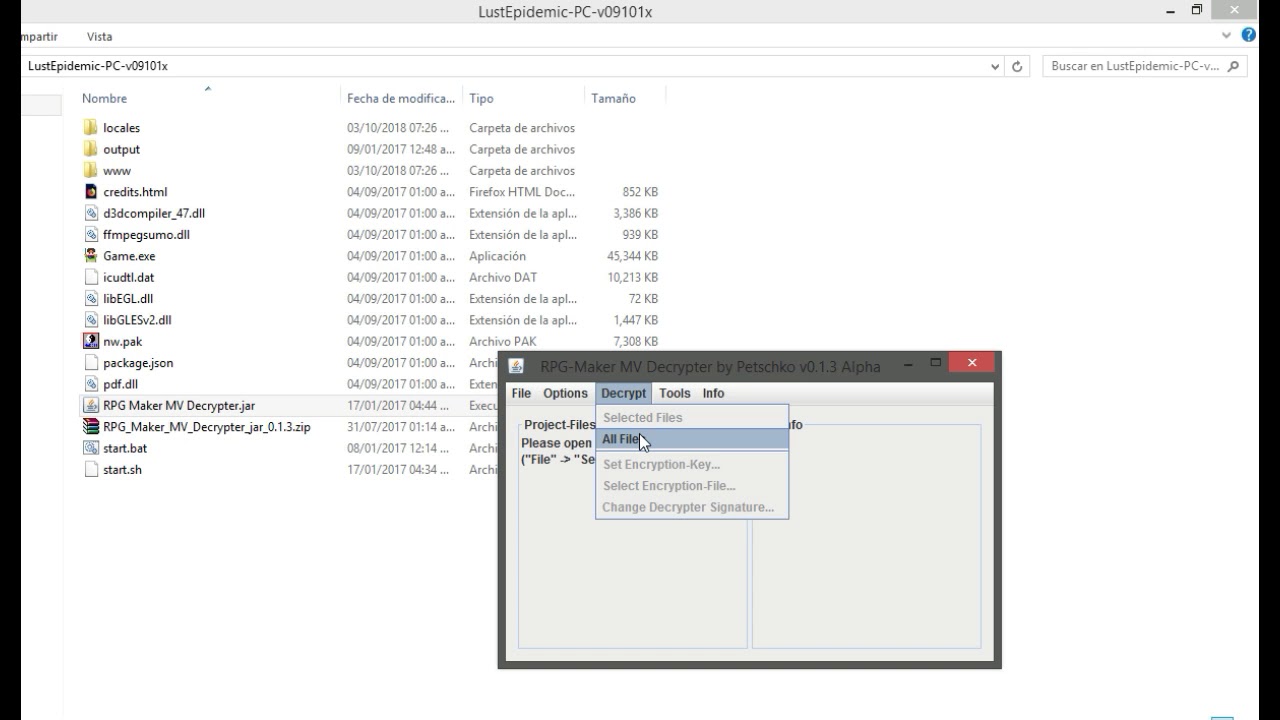Open the File menu in Decrypter
Viewport: 1280px width, 720px height.
click(x=521, y=393)
